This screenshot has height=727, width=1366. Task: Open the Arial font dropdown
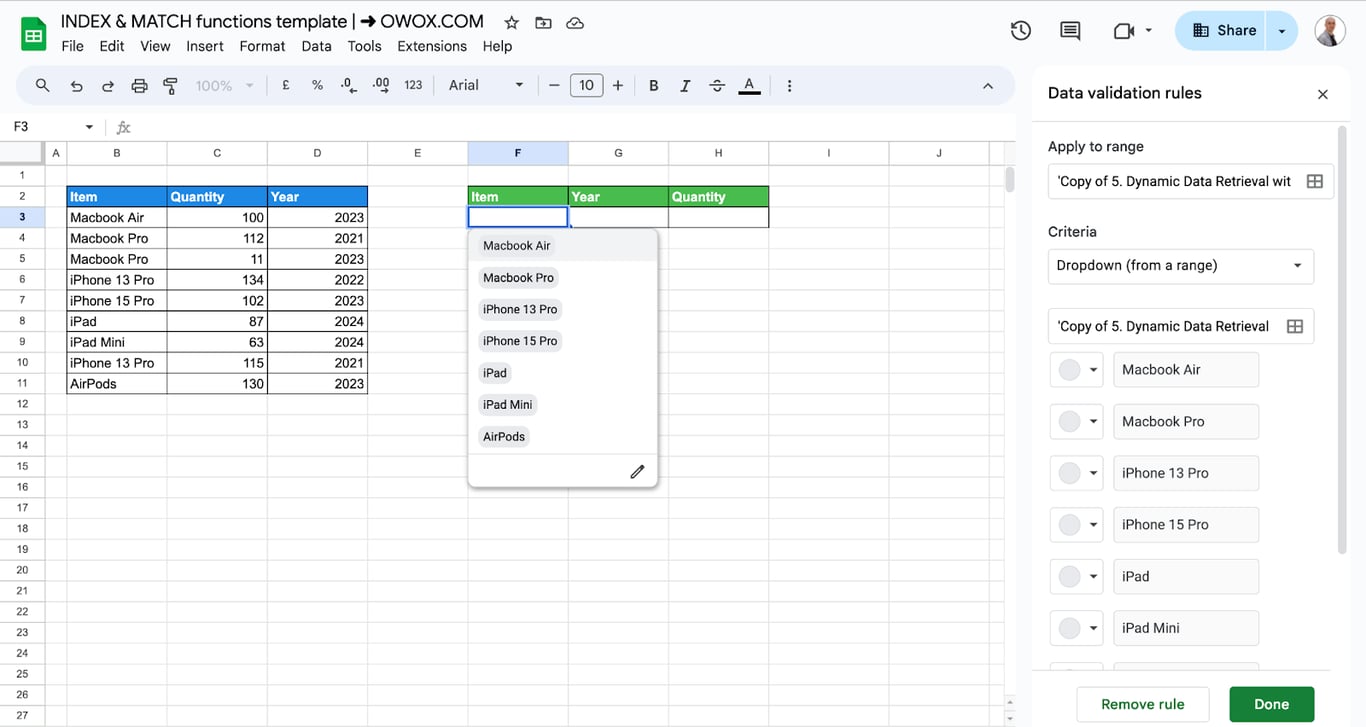(x=486, y=86)
